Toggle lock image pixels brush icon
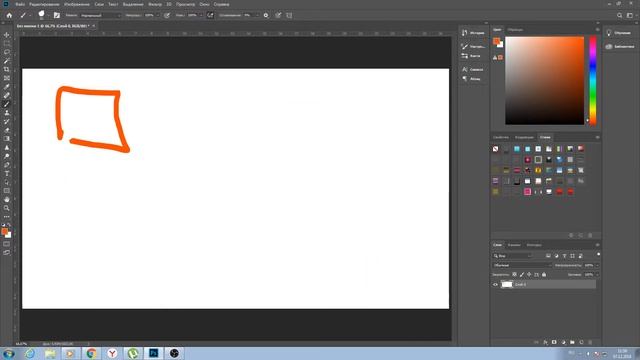Image resolution: width=640 pixels, height=360 pixels. (522, 275)
